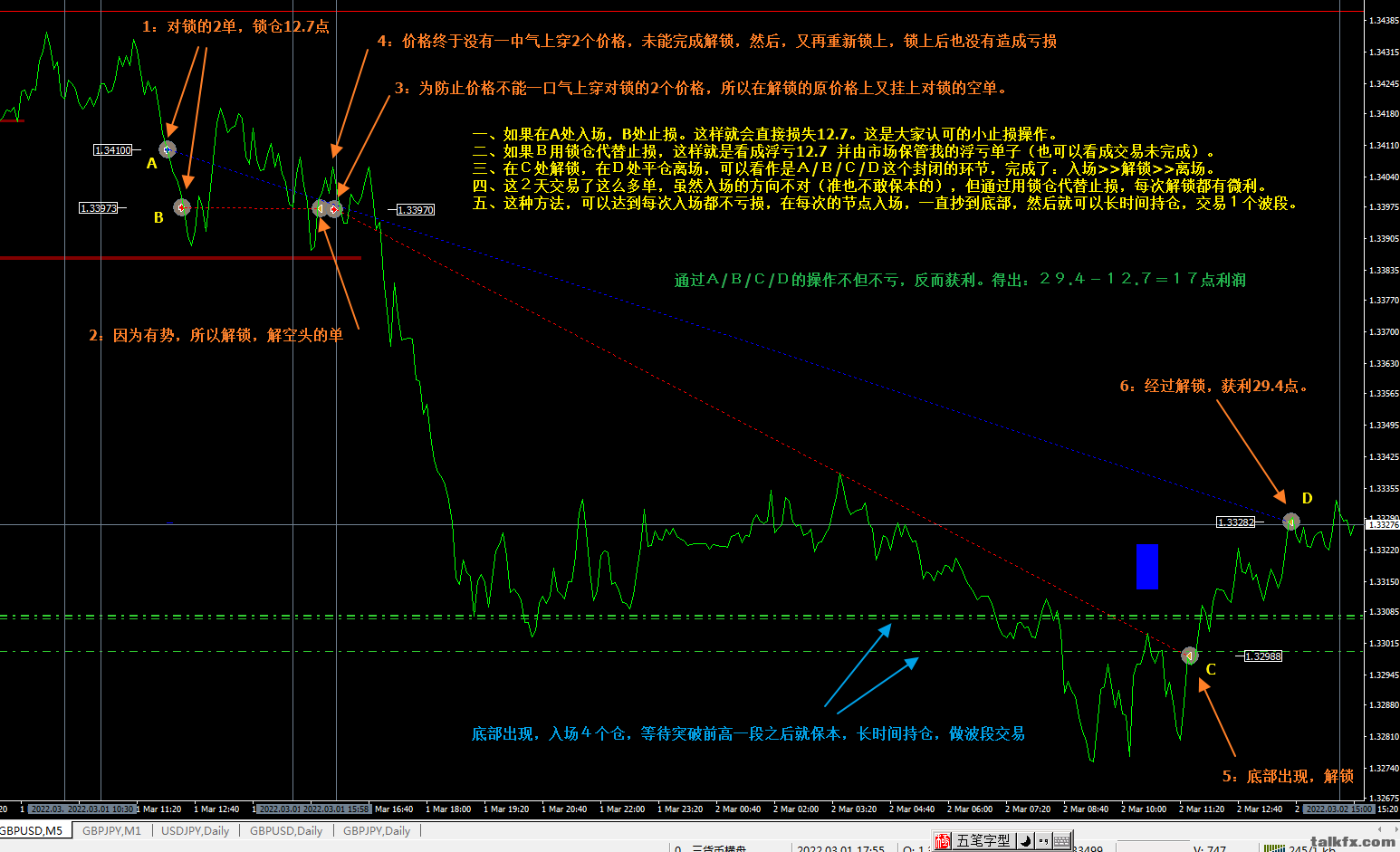Select the trade marker at point D
The height and width of the screenshot is (852, 1400).
point(1291,522)
